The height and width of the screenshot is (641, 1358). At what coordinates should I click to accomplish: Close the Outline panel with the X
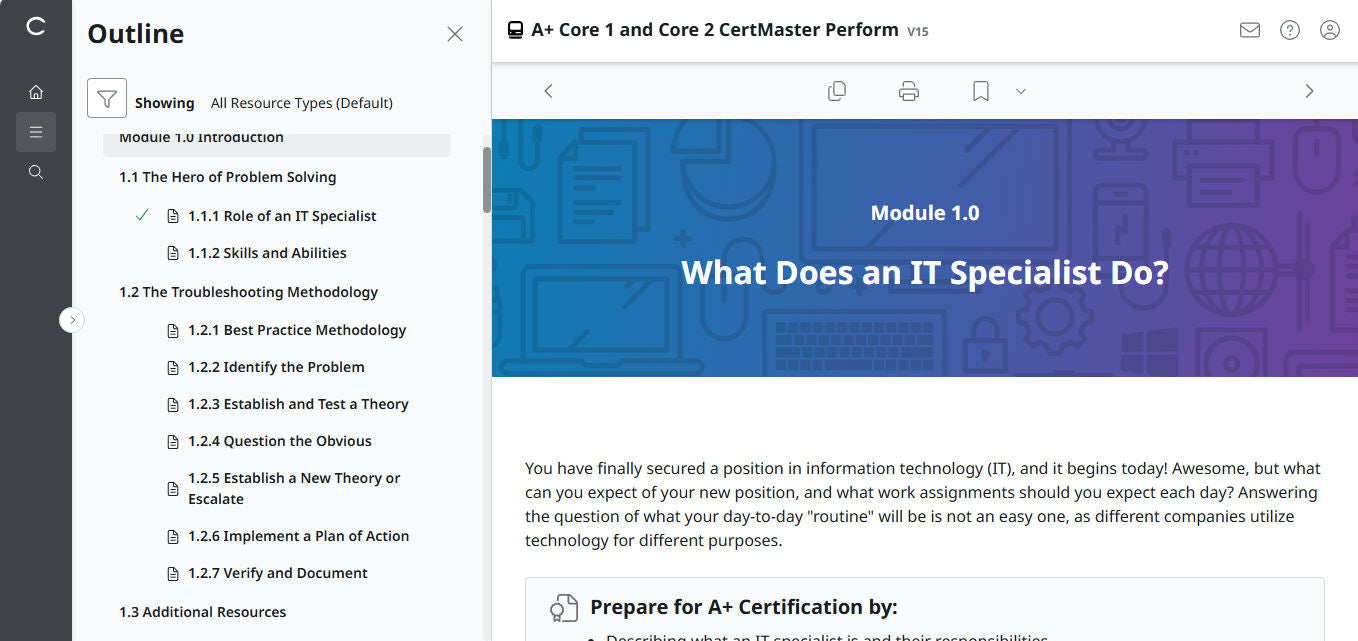coord(455,33)
